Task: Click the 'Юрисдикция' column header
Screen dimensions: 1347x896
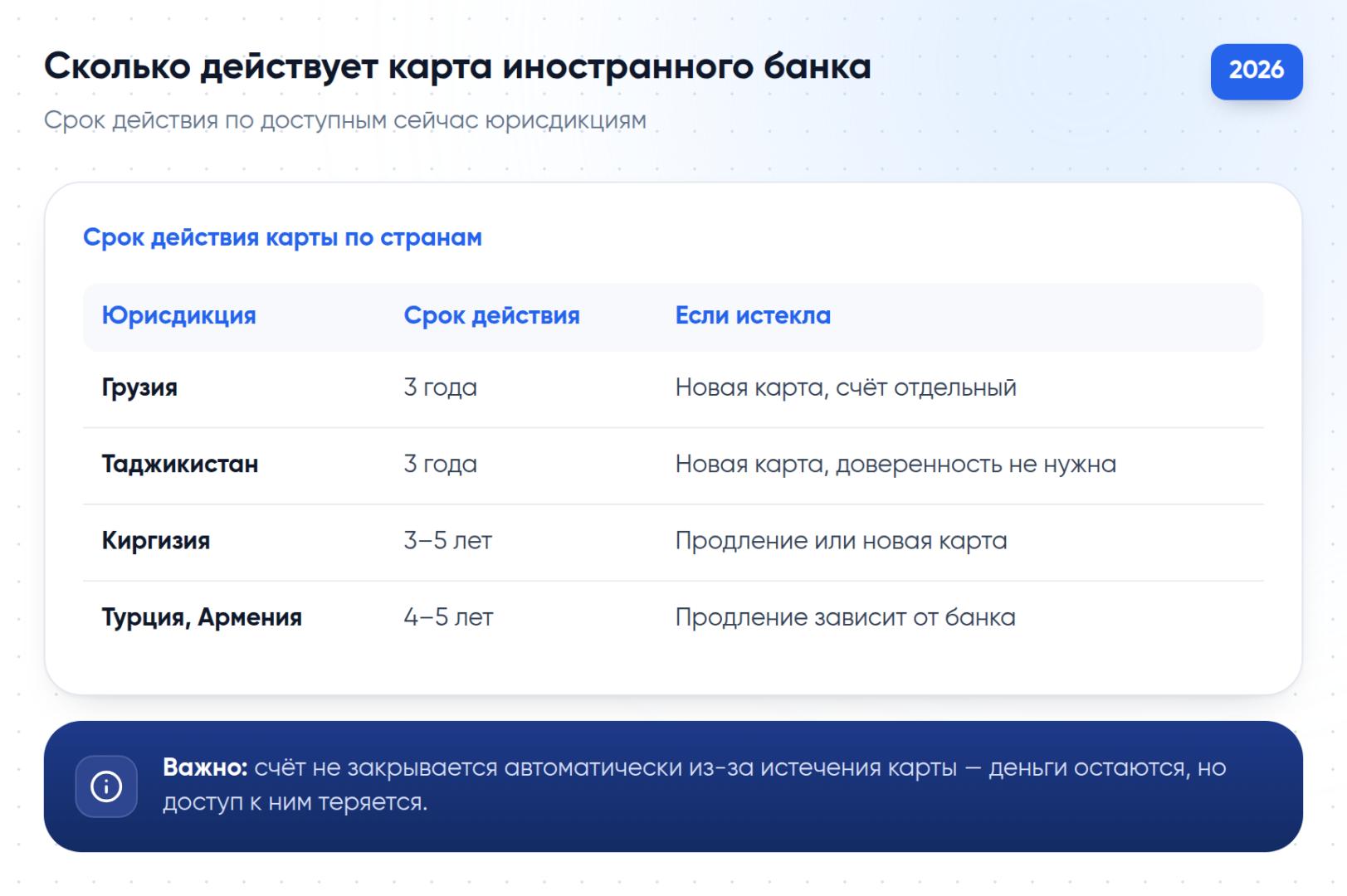Action: click(178, 316)
